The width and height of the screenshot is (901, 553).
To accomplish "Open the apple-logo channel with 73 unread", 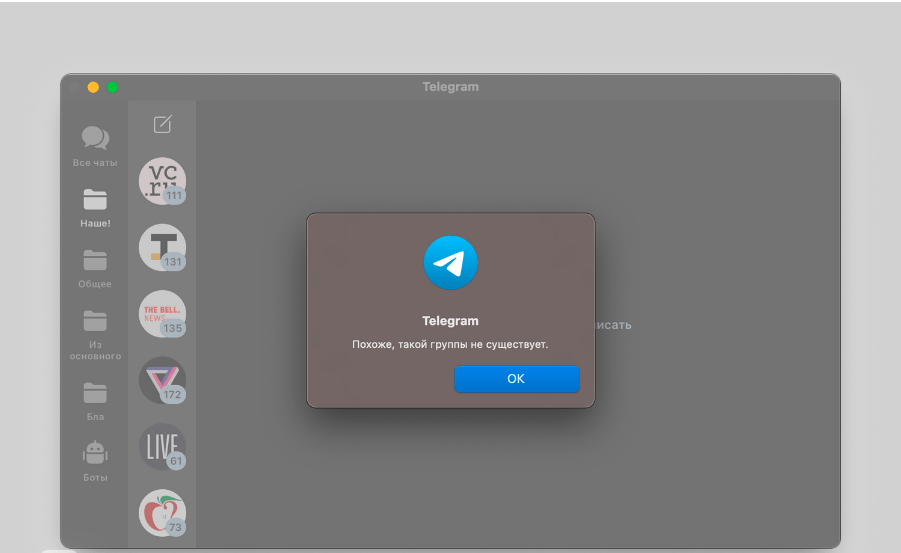I will click(163, 513).
